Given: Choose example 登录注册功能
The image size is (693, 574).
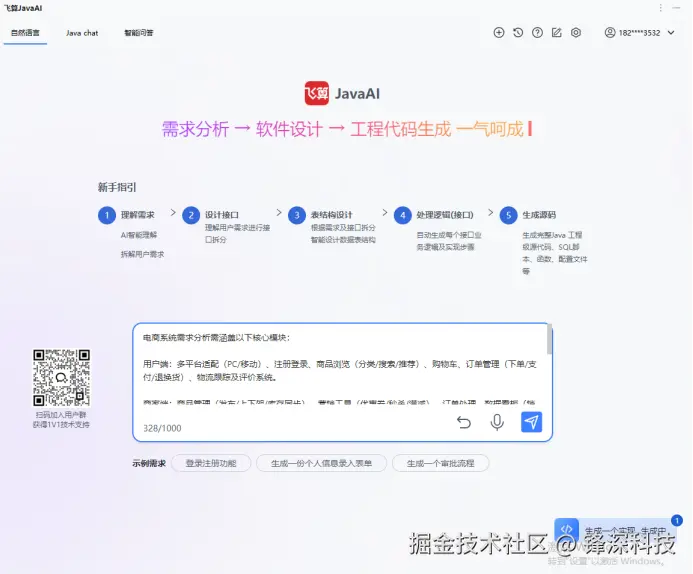Looking at the screenshot, I should (211, 463).
